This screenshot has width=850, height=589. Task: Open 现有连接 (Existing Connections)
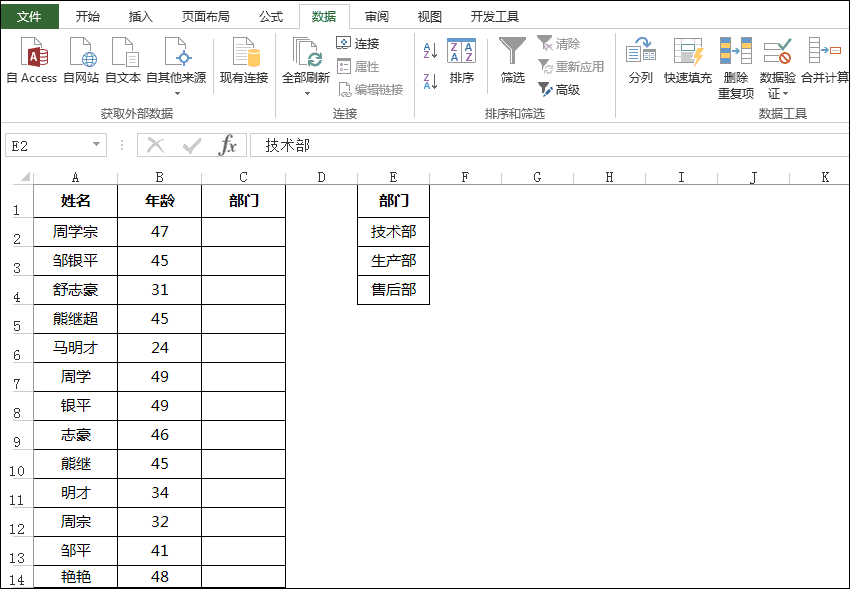(243, 60)
